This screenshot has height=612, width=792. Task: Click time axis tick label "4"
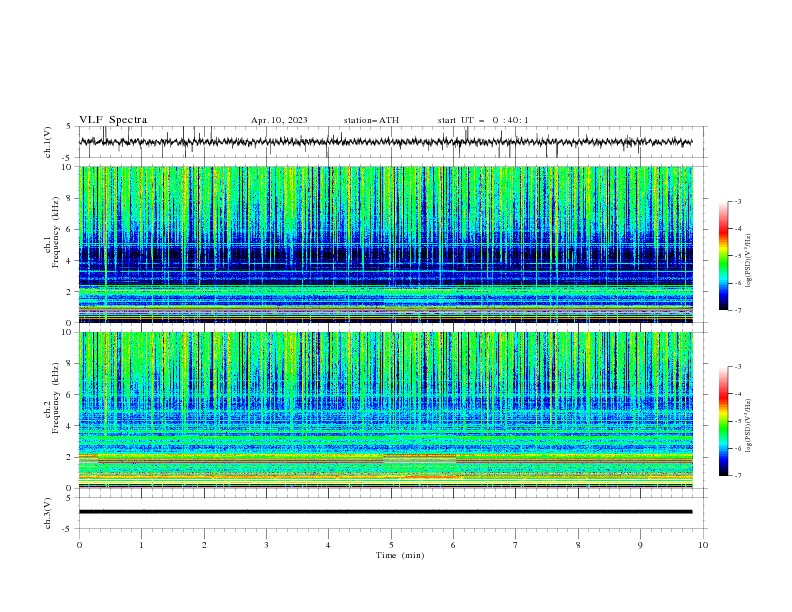[328, 545]
